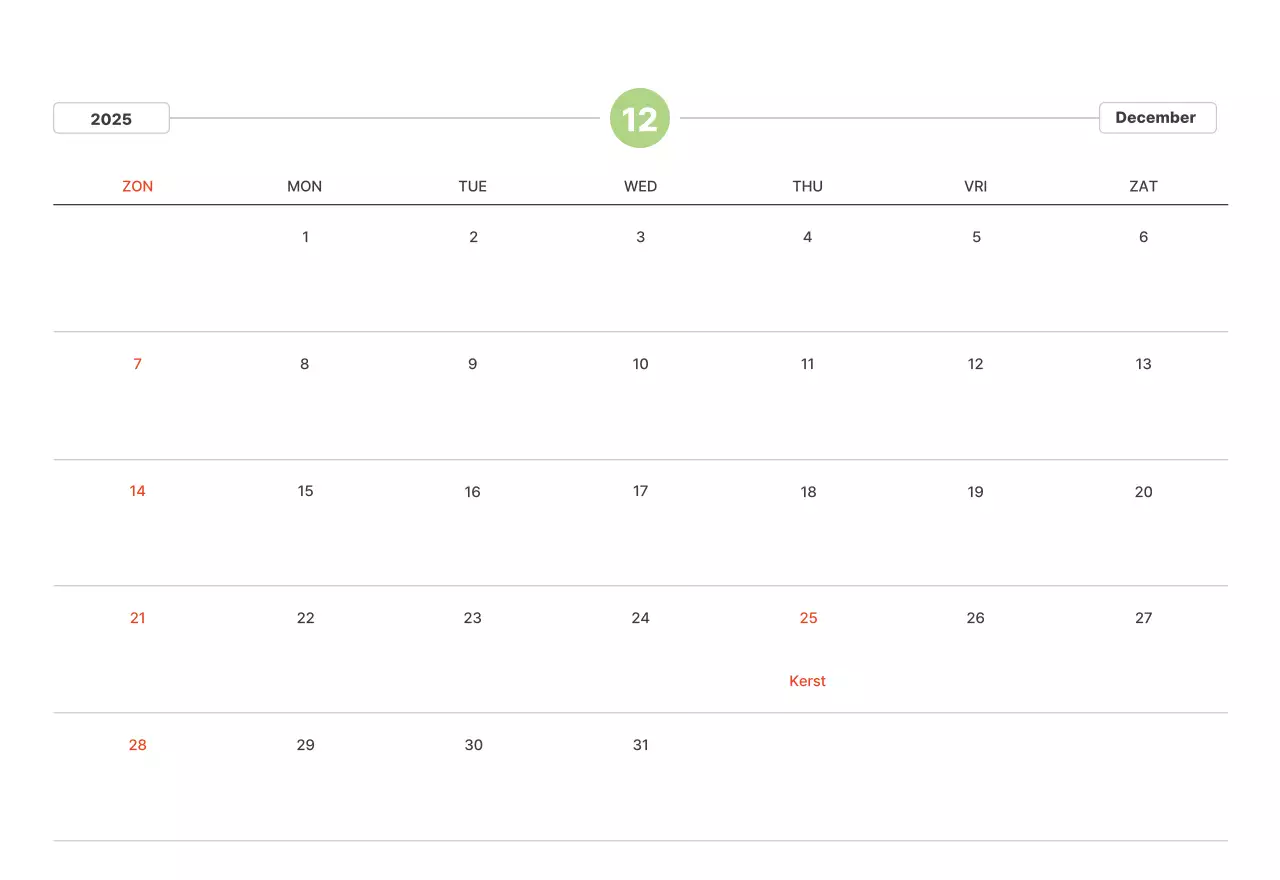Click the December month label box

1157,118
